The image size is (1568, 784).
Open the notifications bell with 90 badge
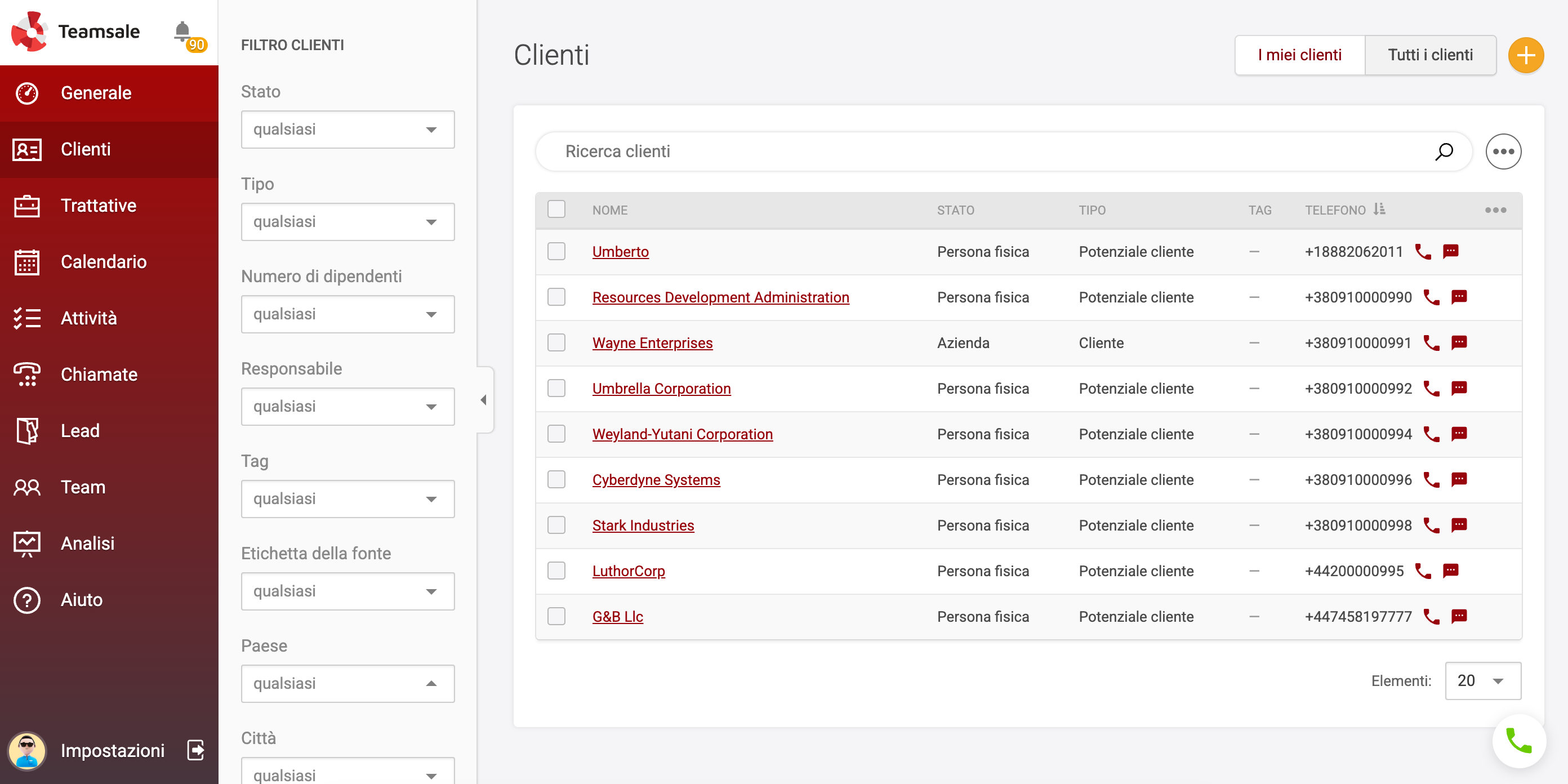click(x=182, y=32)
